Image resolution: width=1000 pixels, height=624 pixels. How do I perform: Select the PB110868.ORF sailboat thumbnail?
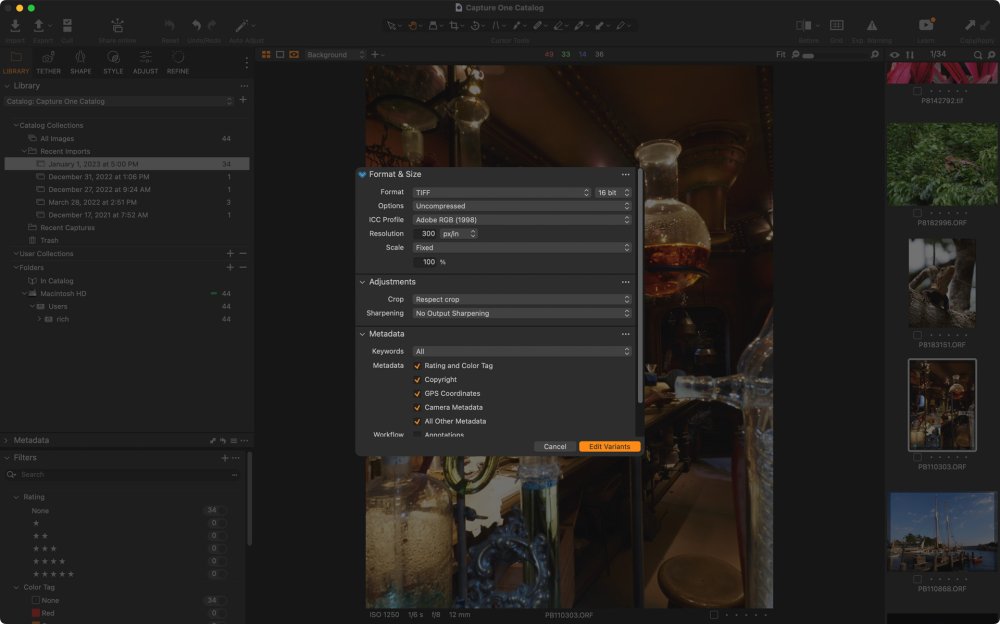[942, 530]
